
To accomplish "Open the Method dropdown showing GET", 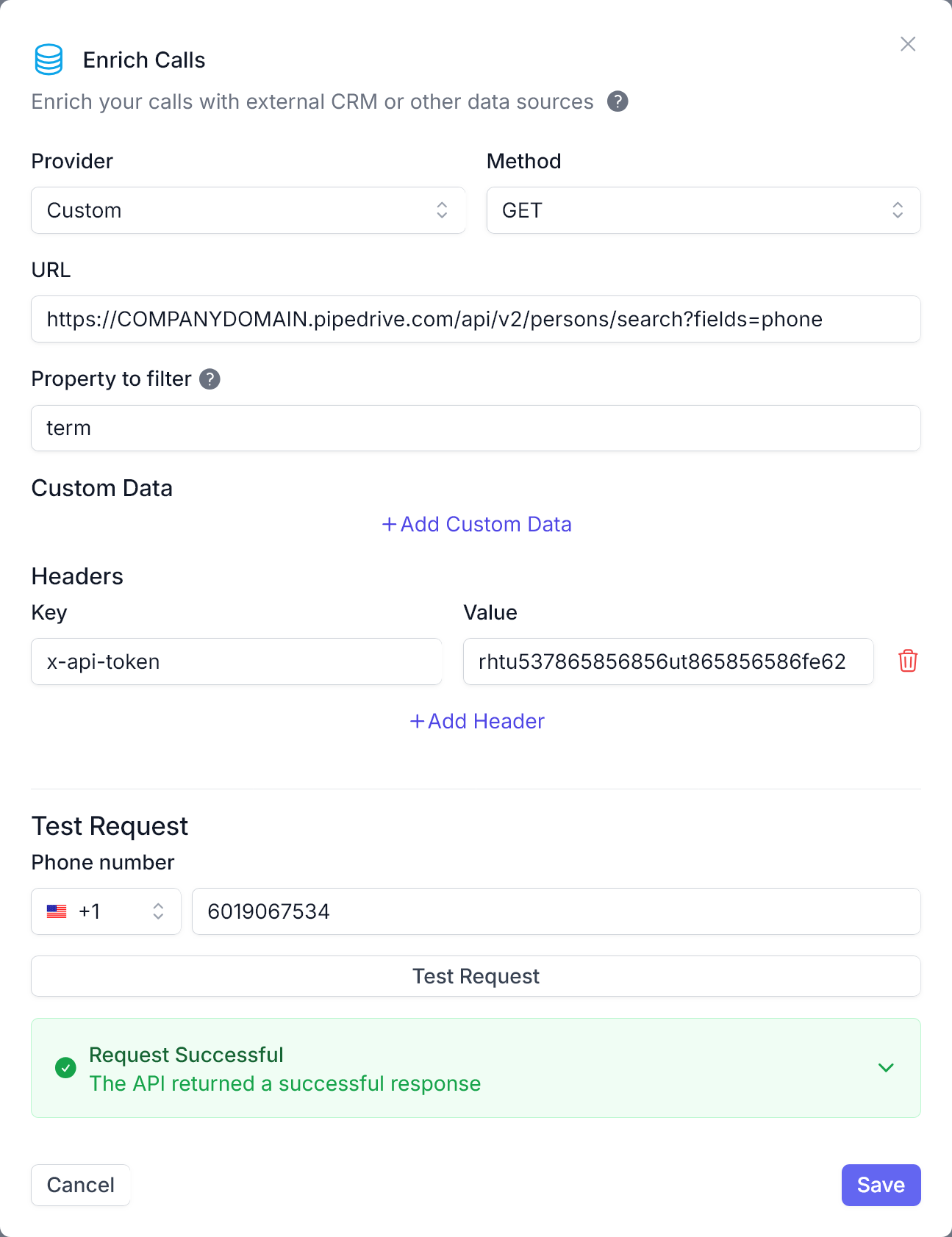I will (704, 210).
